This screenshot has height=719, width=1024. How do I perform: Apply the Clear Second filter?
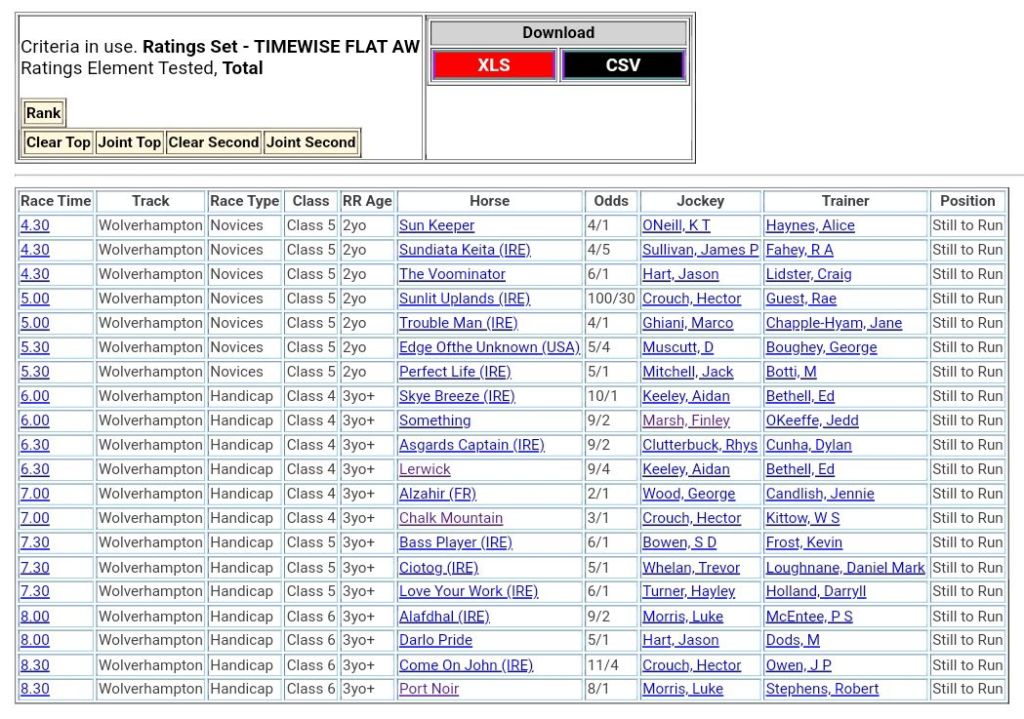[213, 142]
